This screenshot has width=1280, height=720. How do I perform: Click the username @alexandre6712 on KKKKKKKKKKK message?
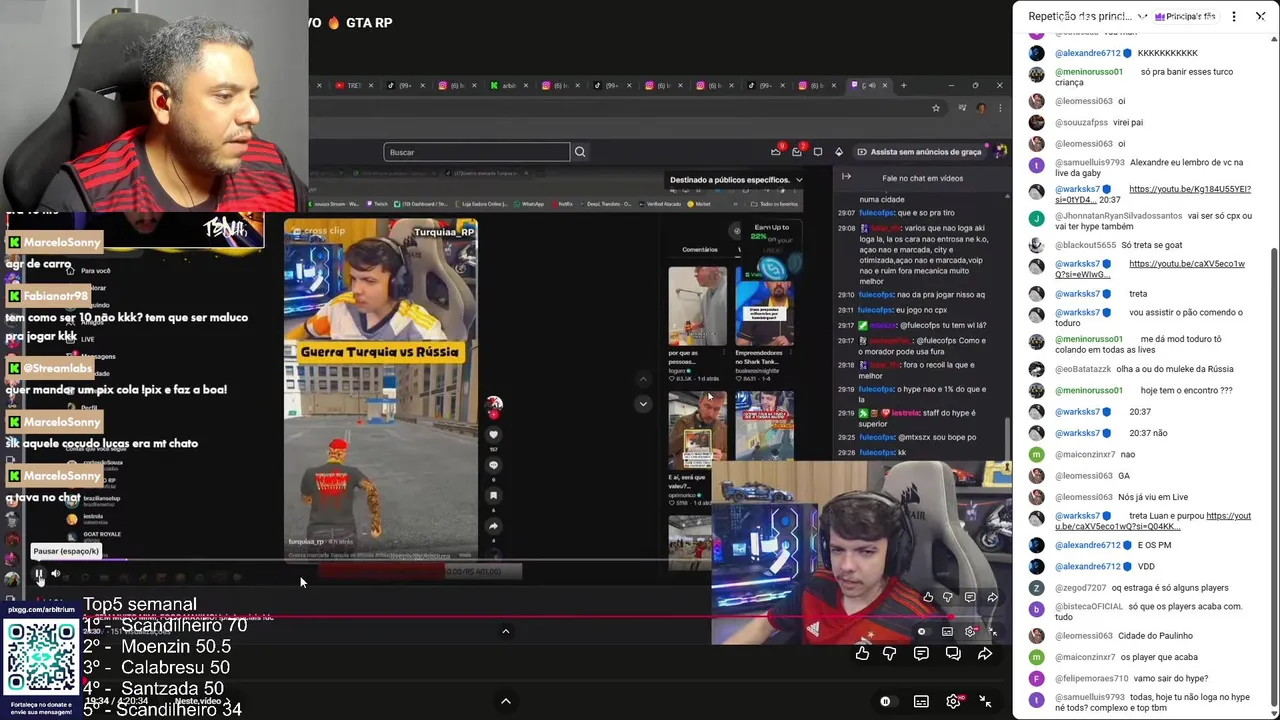click(1087, 53)
